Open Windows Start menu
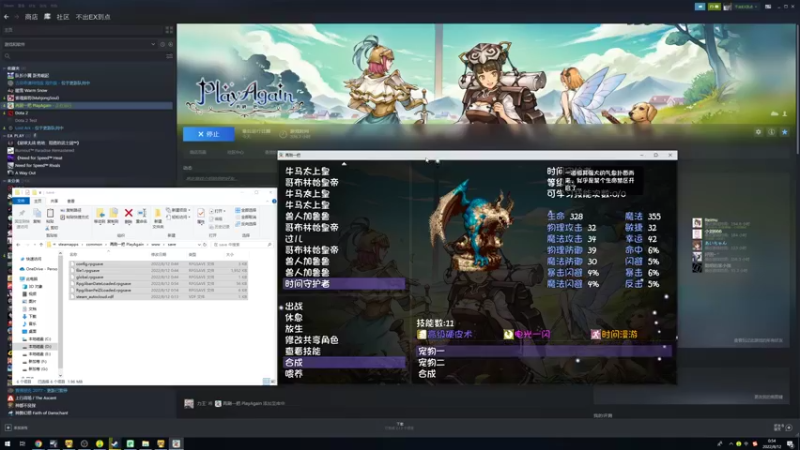Screen dimensions: 800x450 click(7, 444)
